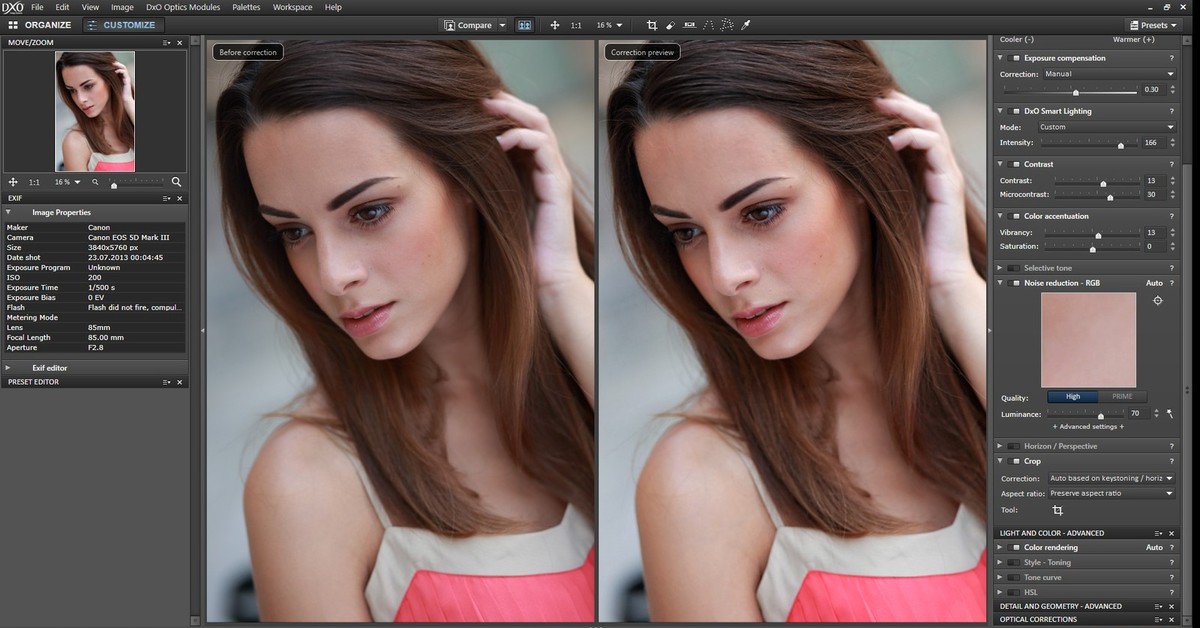The height and width of the screenshot is (628, 1200).
Task: Open the EXIF panel options menu
Action: [x=167, y=198]
